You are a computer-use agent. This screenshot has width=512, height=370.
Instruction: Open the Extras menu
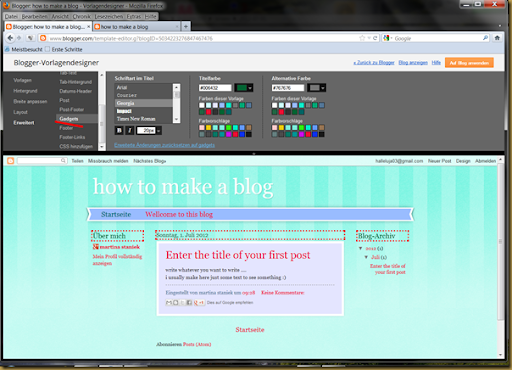point(134,16)
